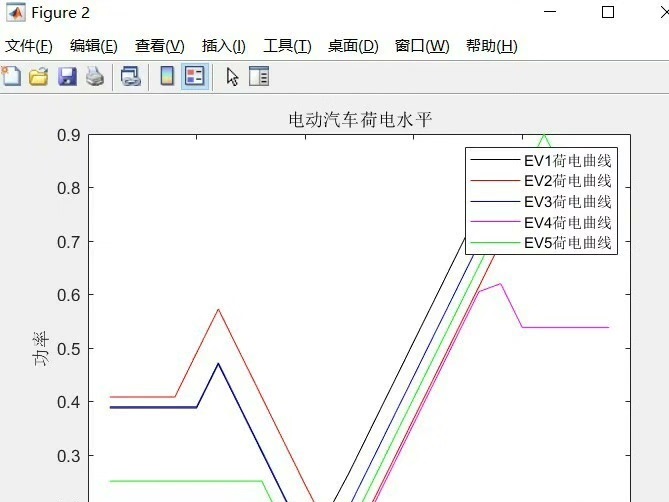669x502 pixels.
Task: Print the figure with the printer icon
Action: (95, 77)
